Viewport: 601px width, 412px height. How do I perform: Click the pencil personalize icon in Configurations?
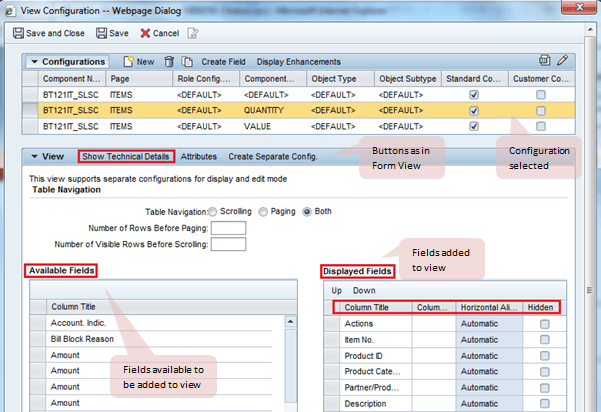tap(563, 61)
